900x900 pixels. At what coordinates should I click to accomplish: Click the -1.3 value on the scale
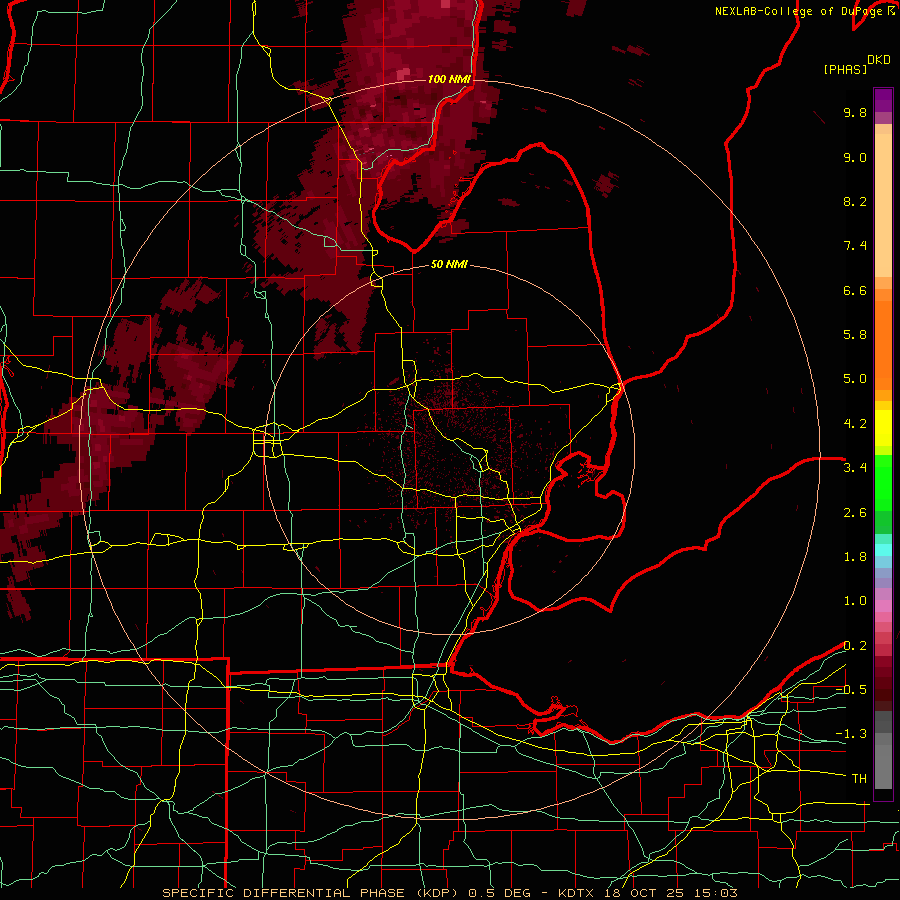(851, 734)
